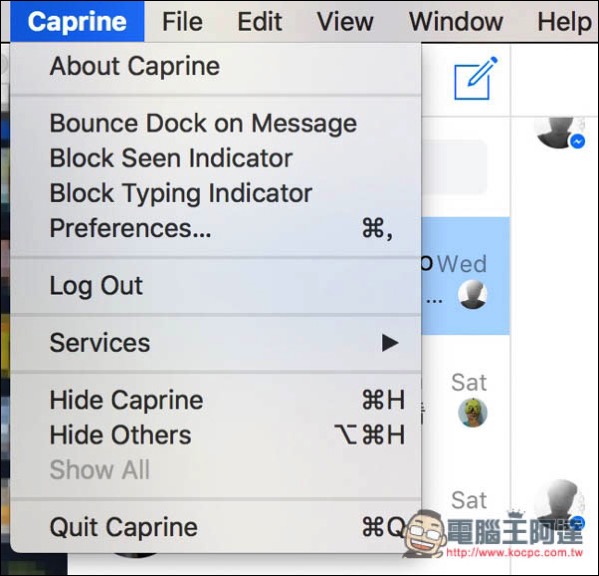This screenshot has height=576, width=599.
Task: Open the File menu
Action: (x=182, y=21)
